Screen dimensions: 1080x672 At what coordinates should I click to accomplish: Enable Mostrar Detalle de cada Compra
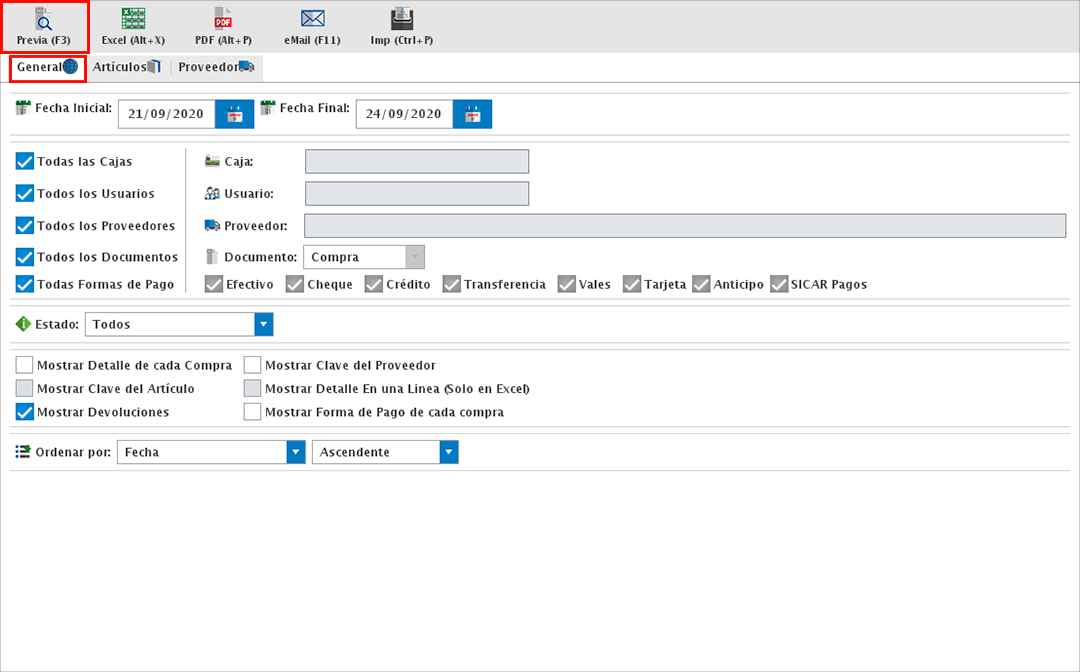25,365
